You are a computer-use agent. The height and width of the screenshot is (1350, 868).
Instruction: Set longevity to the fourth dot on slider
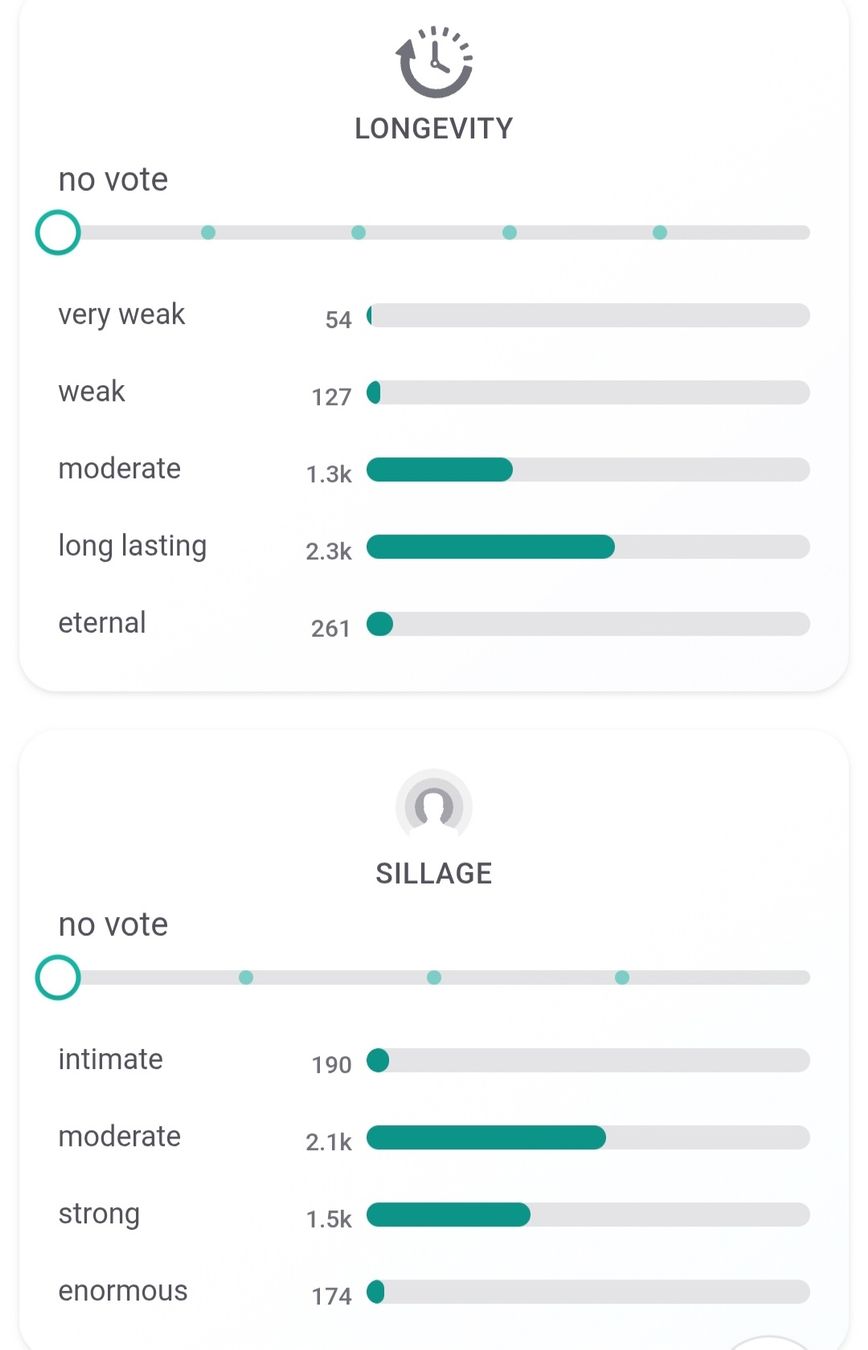659,232
